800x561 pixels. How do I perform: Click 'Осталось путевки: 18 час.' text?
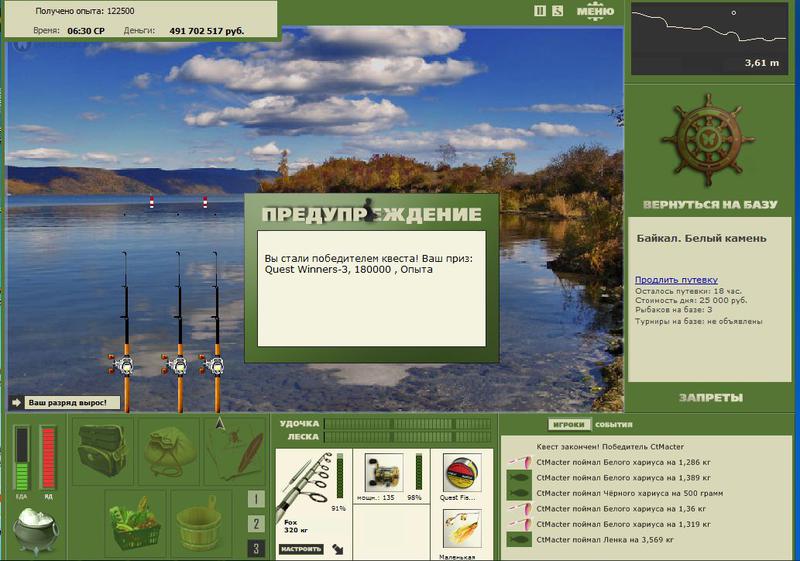pyautogui.click(x=688, y=291)
